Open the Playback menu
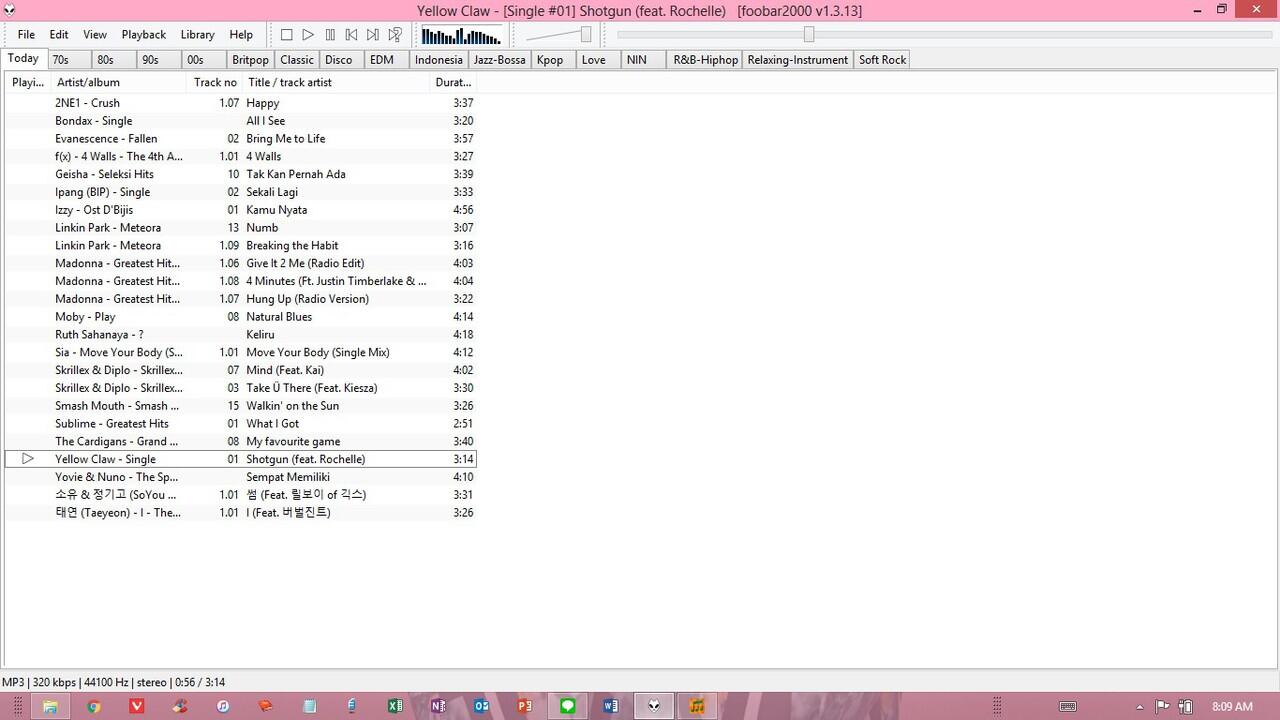 pyautogui.click(x=144, y=35)
